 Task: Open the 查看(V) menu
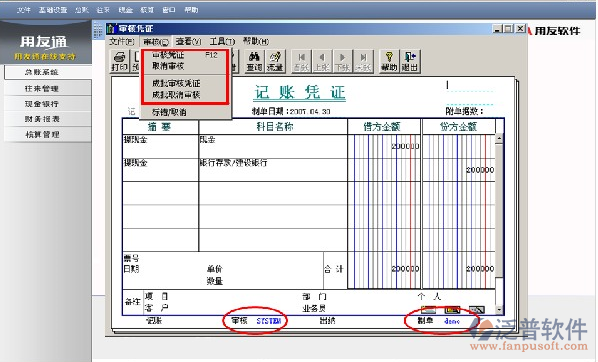188,41
